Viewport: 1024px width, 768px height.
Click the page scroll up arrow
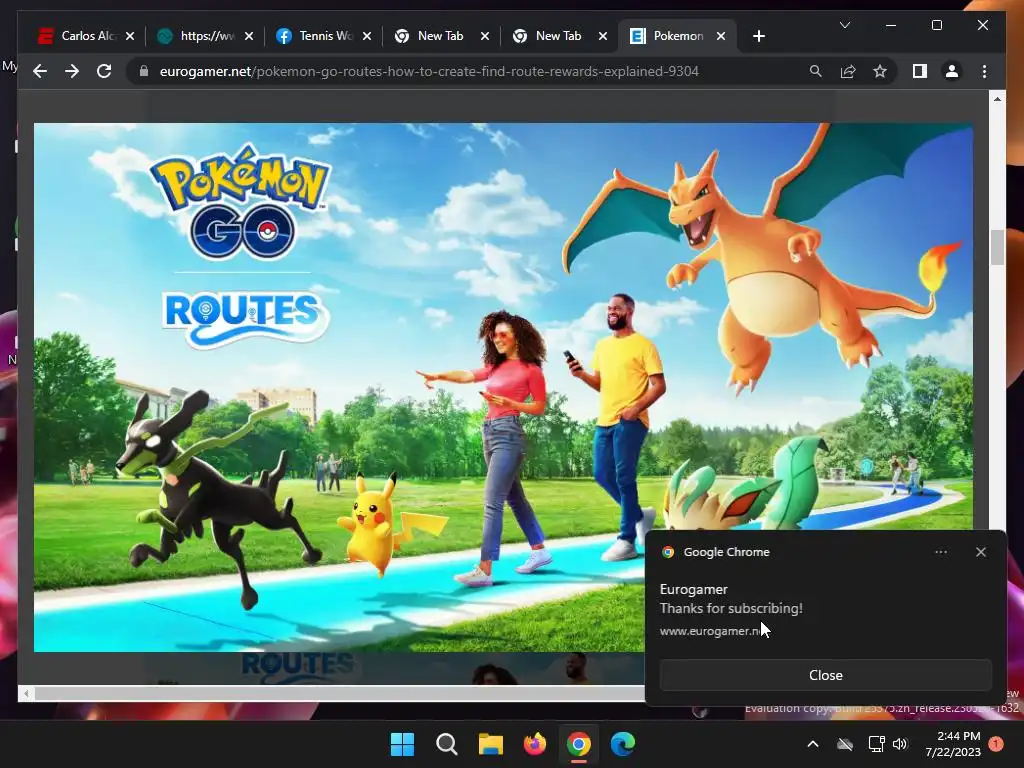click(997, 99)
